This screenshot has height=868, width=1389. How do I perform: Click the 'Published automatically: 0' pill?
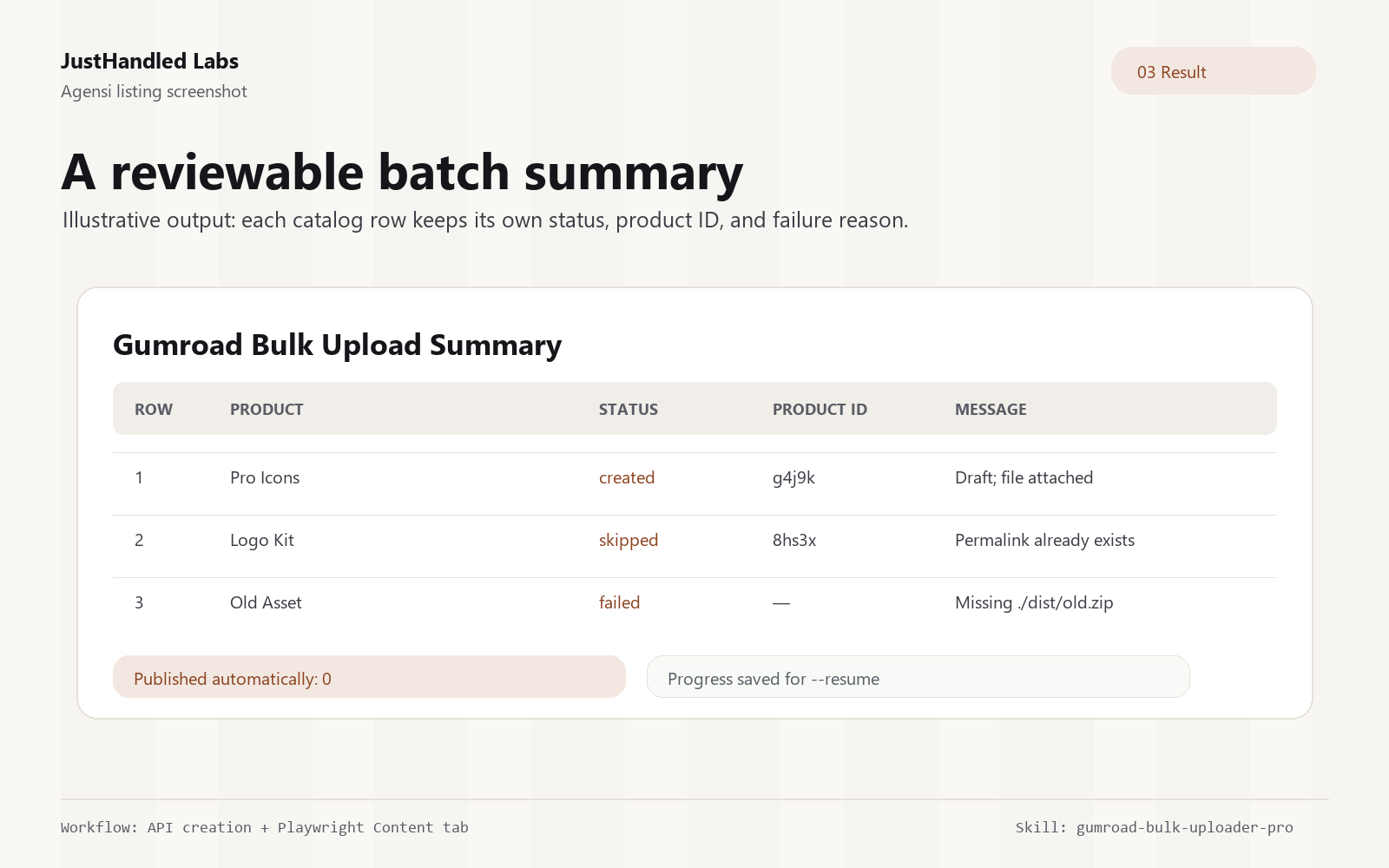[369, 677]
